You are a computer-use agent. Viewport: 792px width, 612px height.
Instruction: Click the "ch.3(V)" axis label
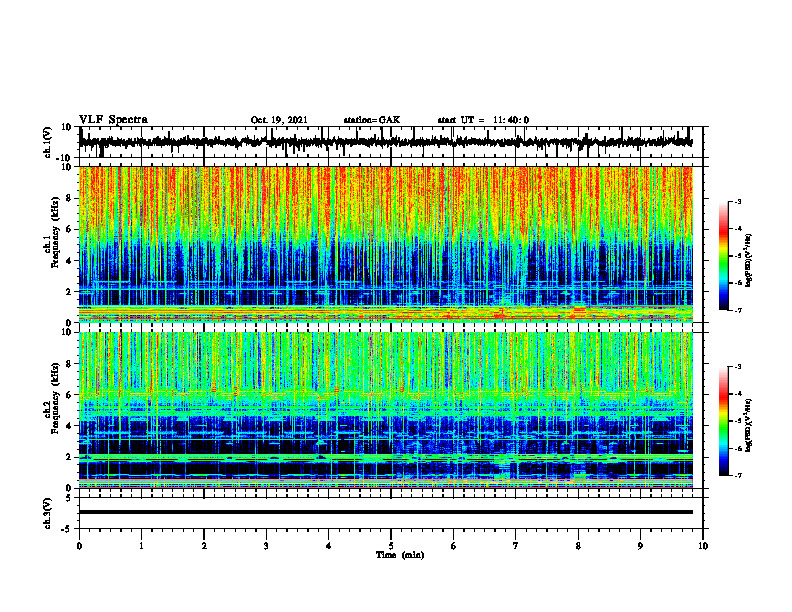[48, 513]
